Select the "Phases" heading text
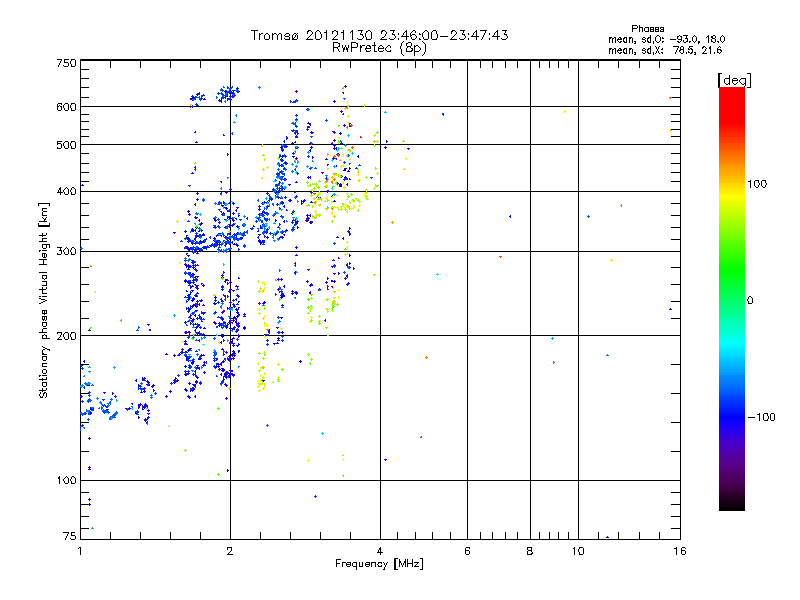The width and height of the screenshot is (800, 600). (647, 29)
